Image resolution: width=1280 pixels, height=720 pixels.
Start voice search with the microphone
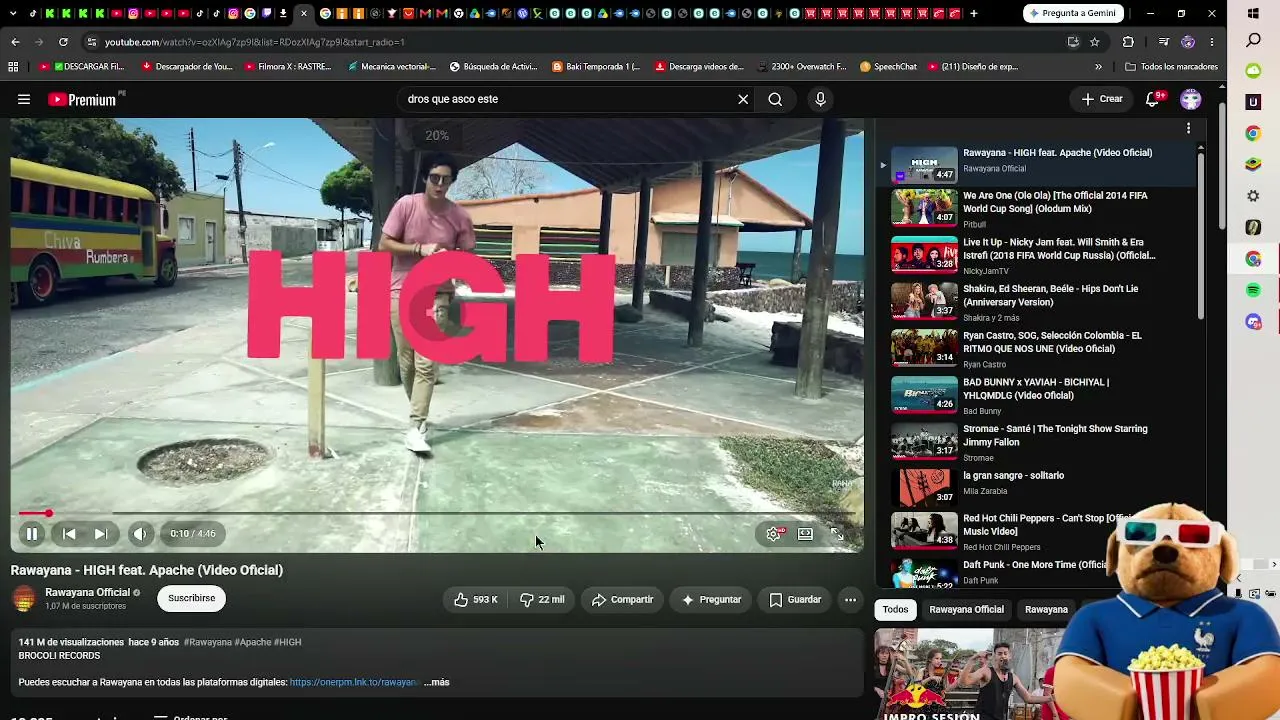tap(820, 99)
